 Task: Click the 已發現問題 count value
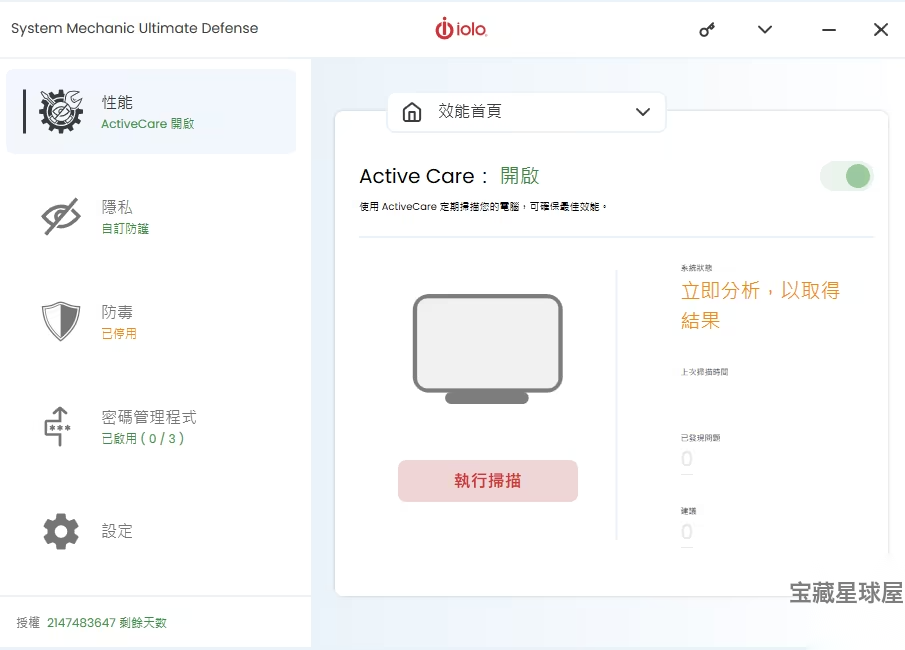click(x=686, y=459)
